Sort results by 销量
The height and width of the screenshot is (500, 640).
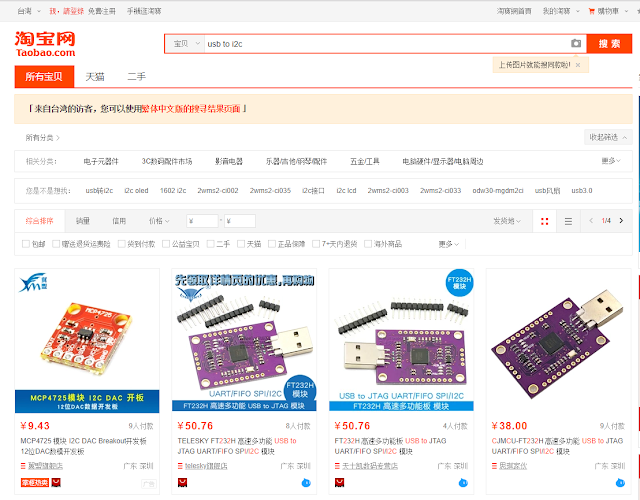point(82,221)
